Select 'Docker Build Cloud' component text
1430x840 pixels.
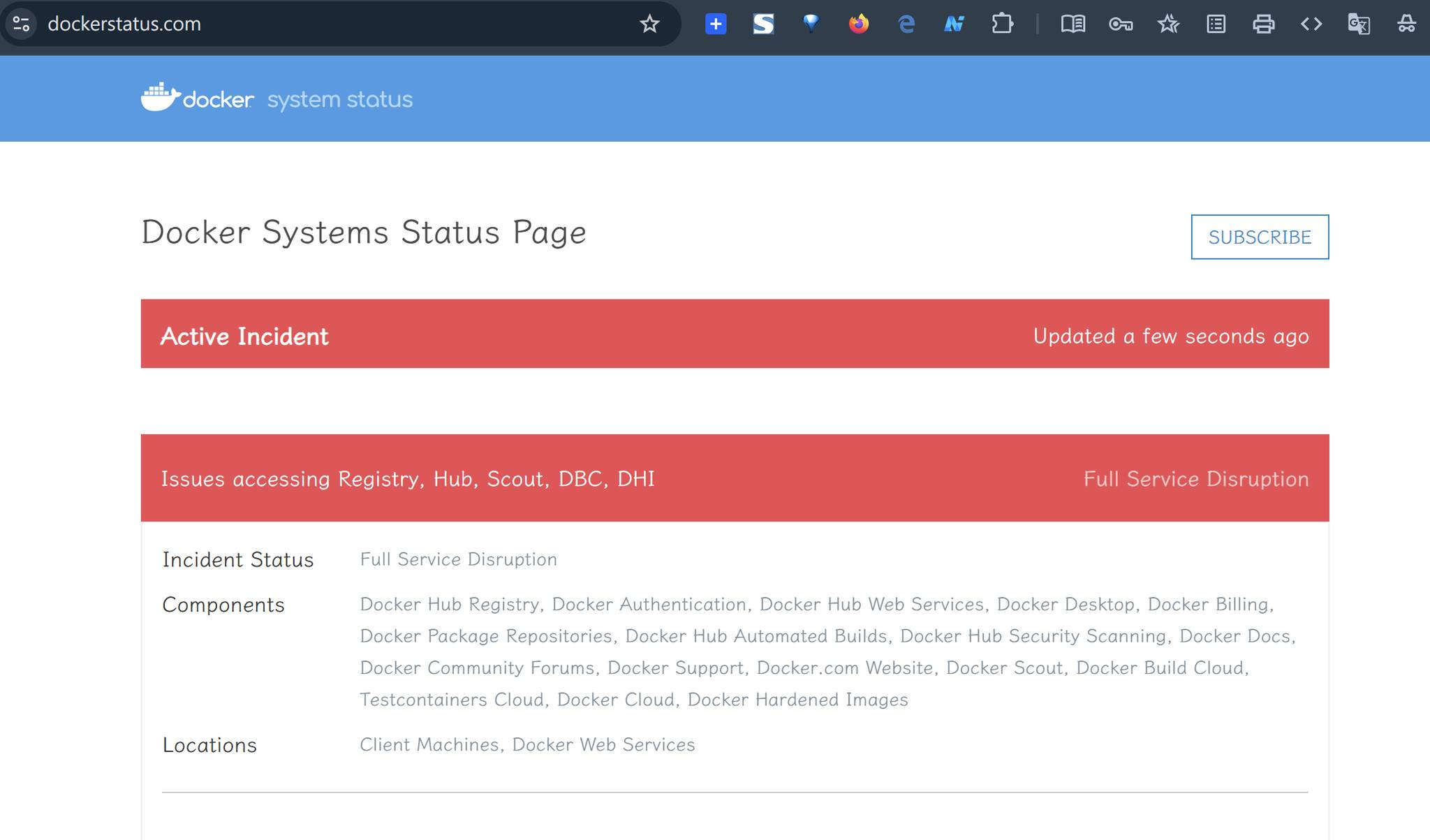(x=1160, y=668)
